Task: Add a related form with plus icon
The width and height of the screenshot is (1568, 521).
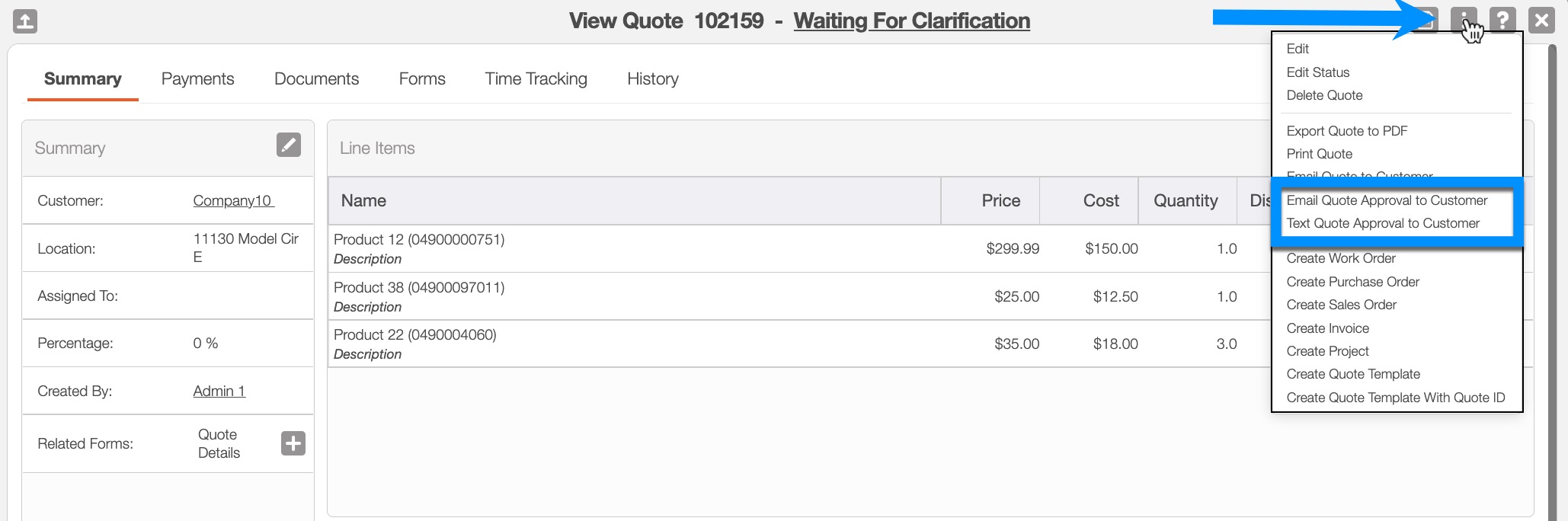Action: pyautogui.click(x=293, y=443)
